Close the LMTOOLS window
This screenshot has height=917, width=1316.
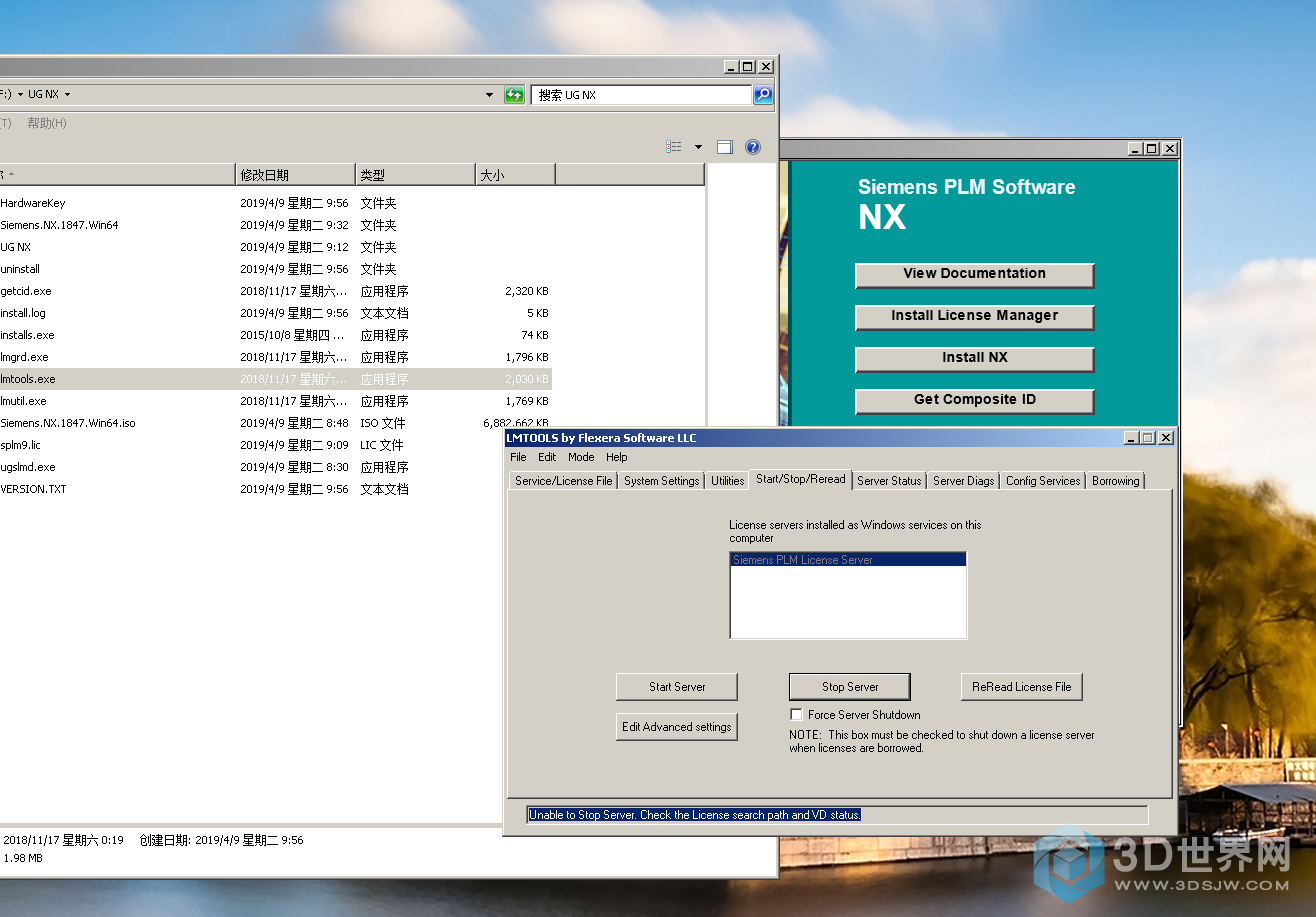click(1166, 438)
